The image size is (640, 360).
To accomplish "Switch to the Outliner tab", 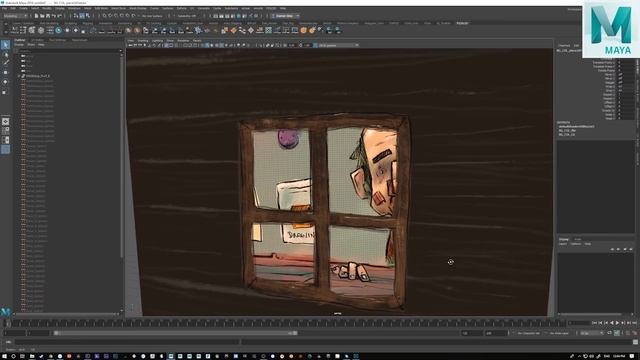I will (20, 40).
